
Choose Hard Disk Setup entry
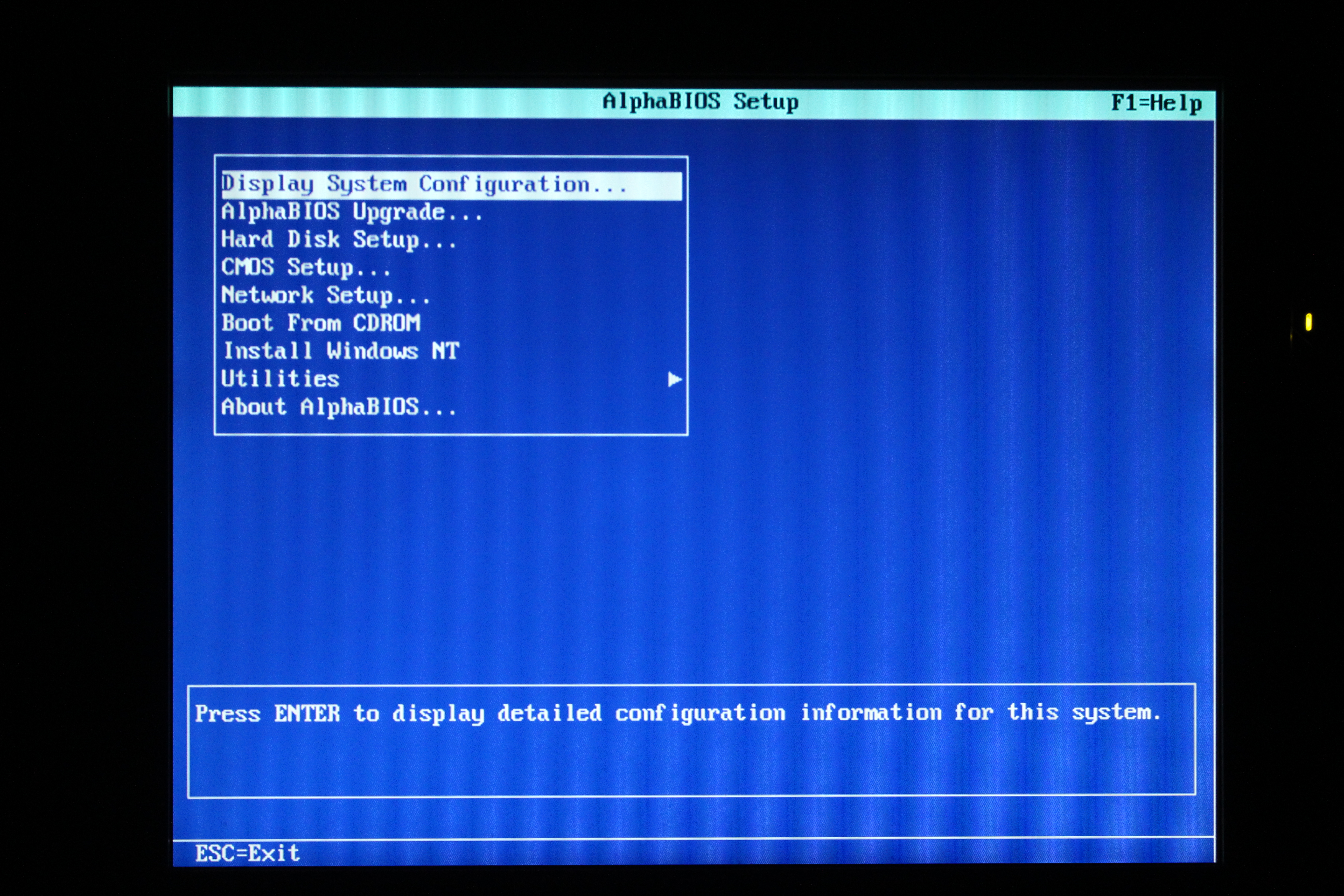pyautogui.click(x=338, y=240)
